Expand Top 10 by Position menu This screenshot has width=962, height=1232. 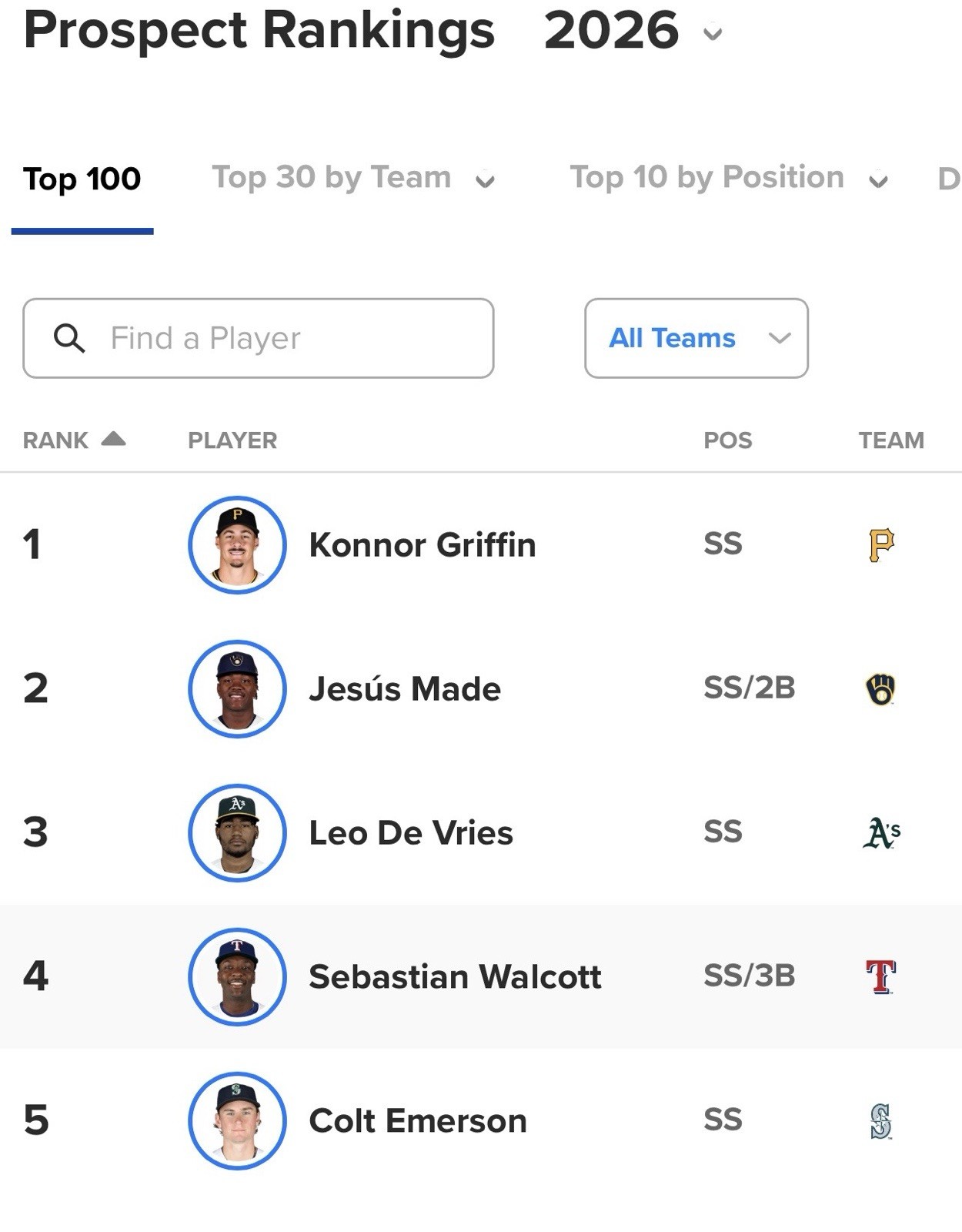(729, 178)
